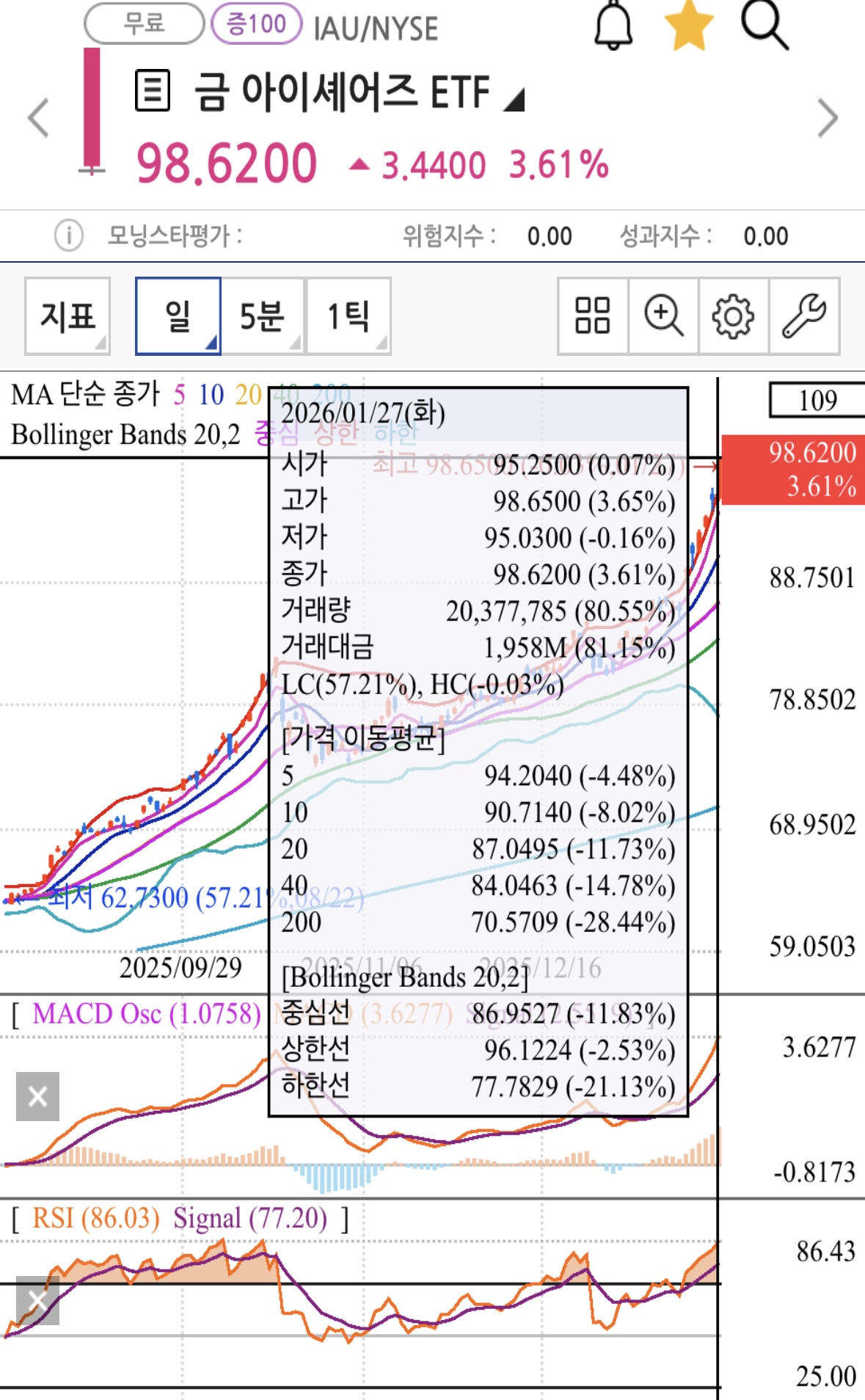Tap the 증100 margin badge
This screenshot has width=865, height=1400.
pyautogui.click(x=256, y=23)
